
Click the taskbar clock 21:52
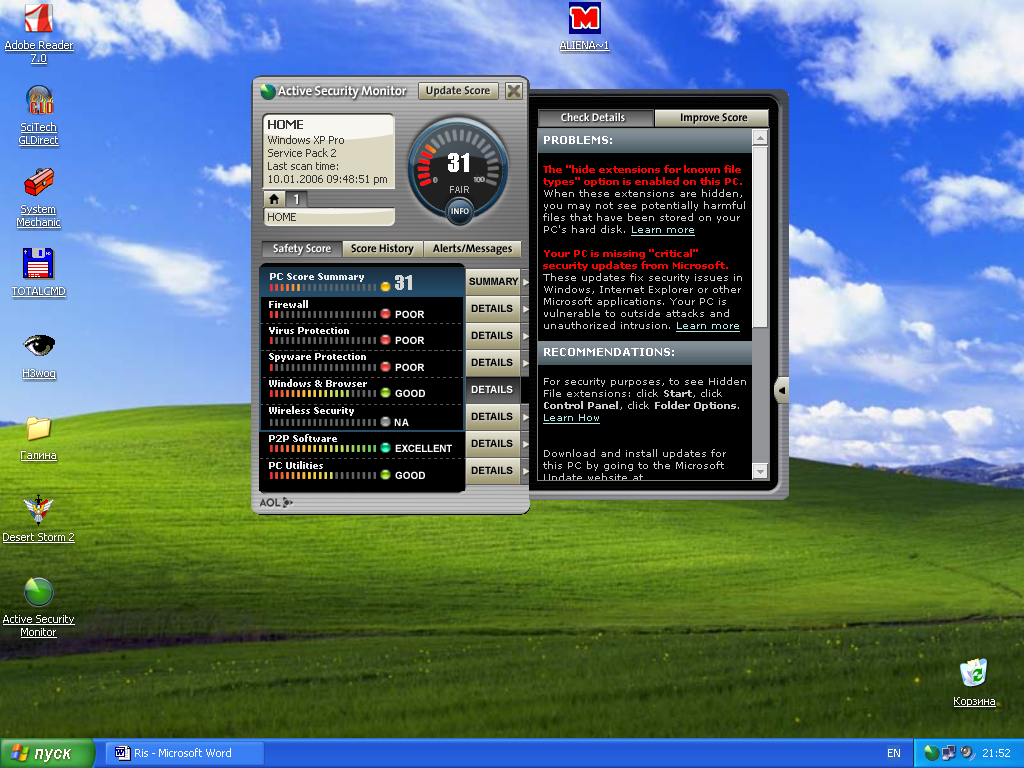click(997, 753)
